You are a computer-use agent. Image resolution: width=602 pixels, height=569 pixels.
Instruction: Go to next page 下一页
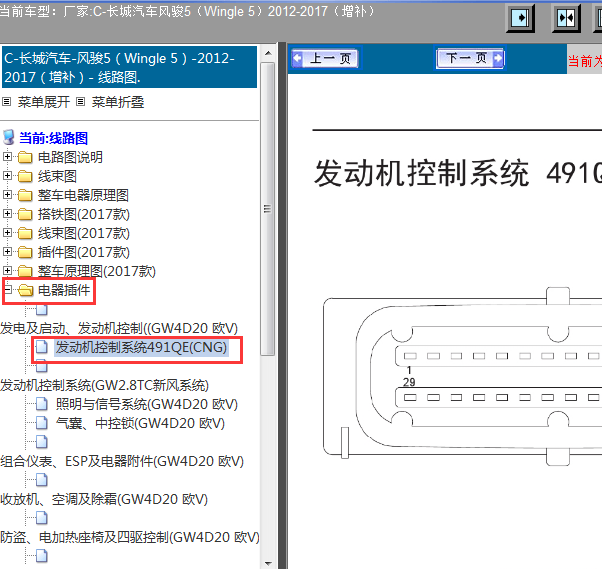(470, 58)
